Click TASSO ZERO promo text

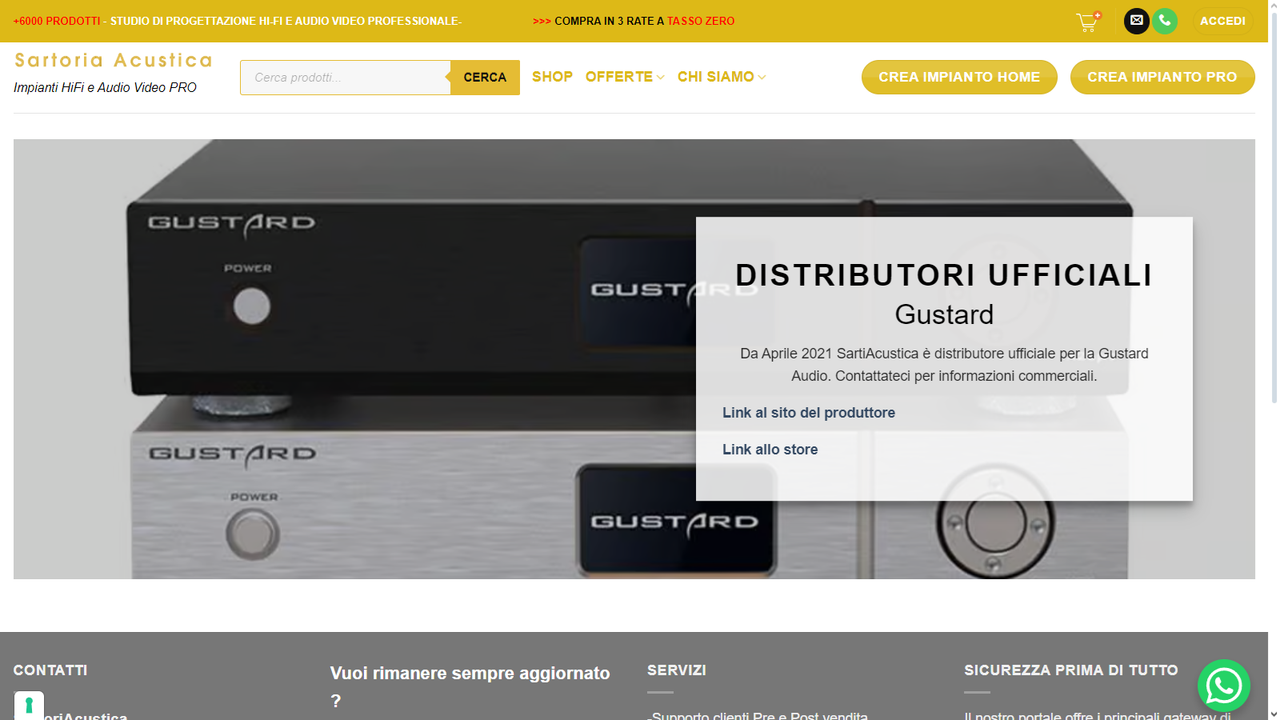coord(701,21)
